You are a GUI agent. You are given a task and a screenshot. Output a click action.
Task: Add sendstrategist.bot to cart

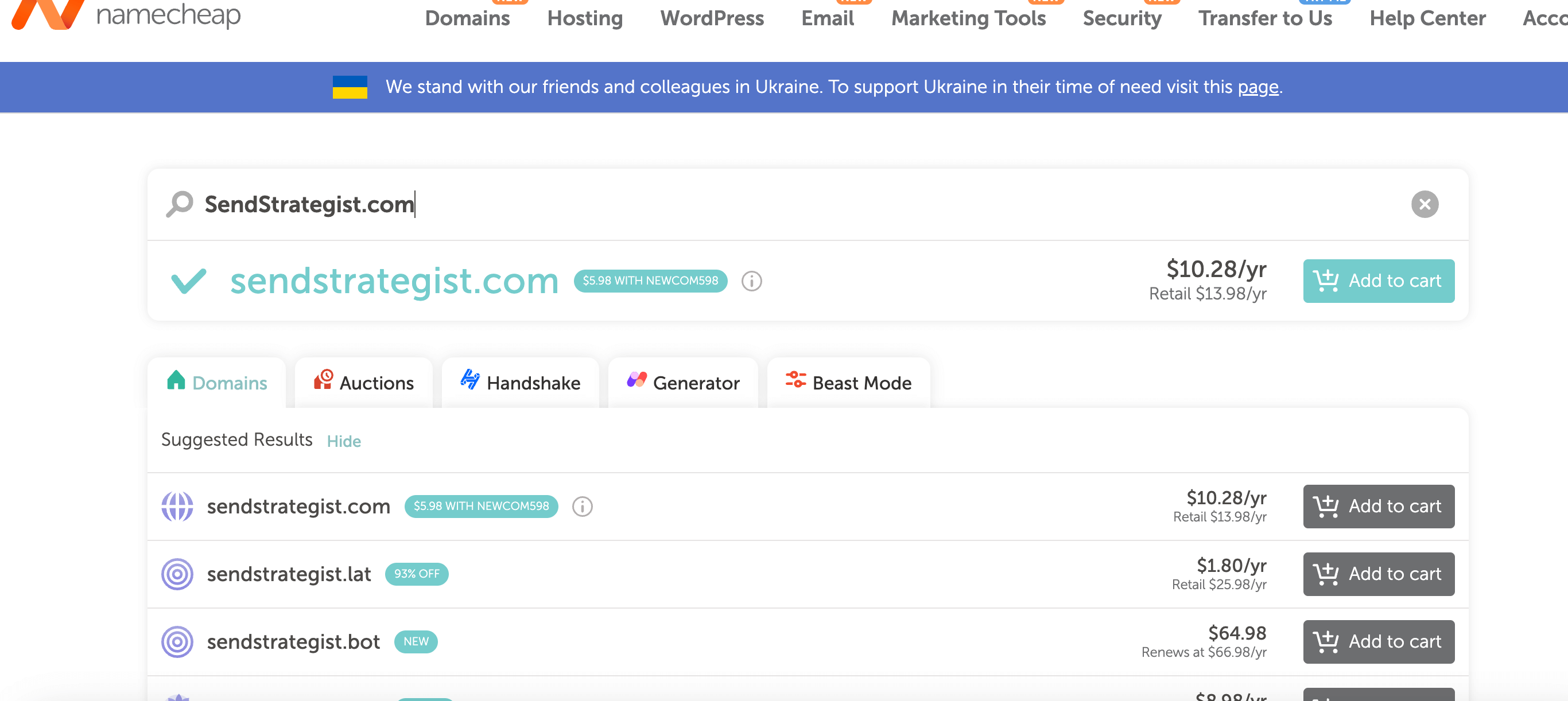pos(1379,641)
